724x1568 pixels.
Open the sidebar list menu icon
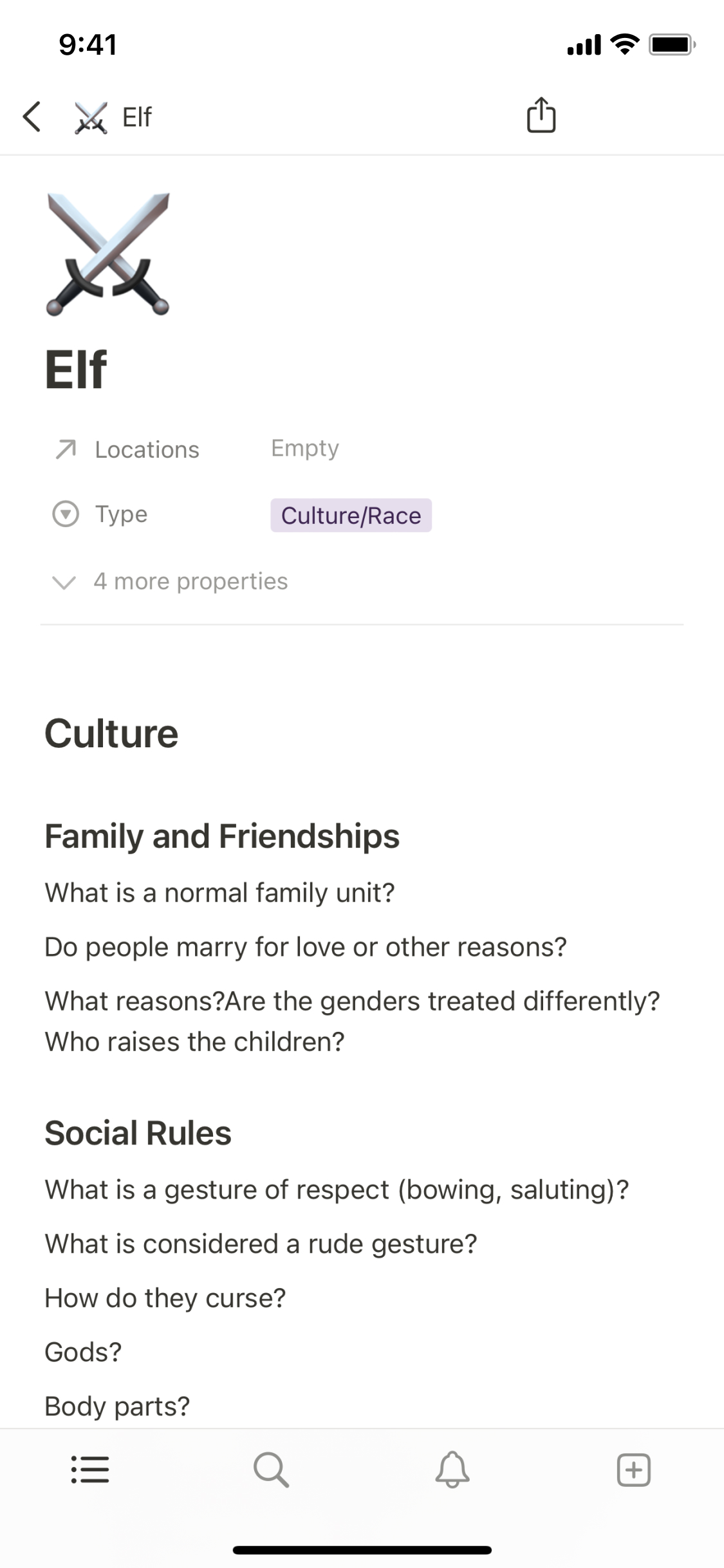[x=89, y=1470]
